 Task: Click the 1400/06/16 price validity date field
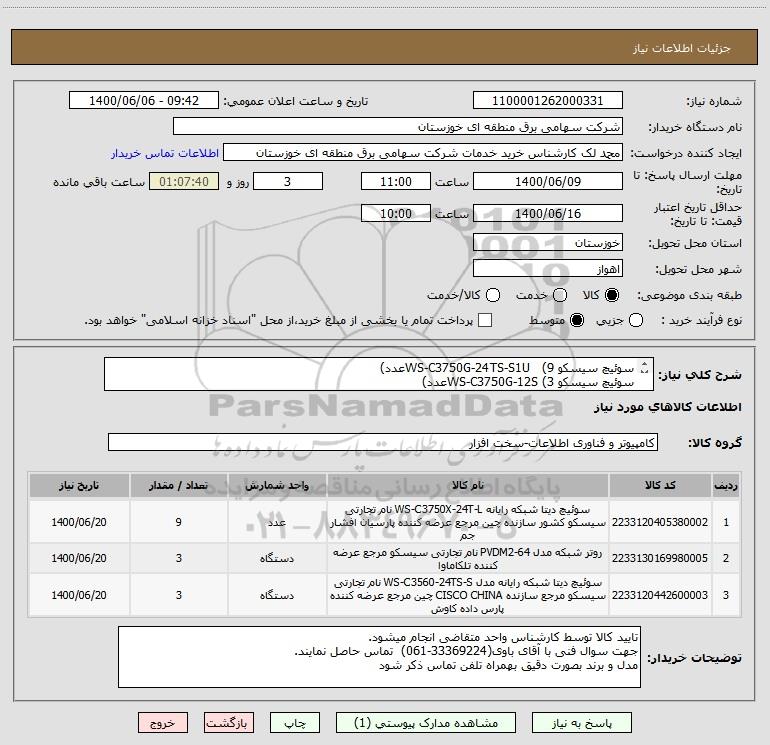click(548, 213)
